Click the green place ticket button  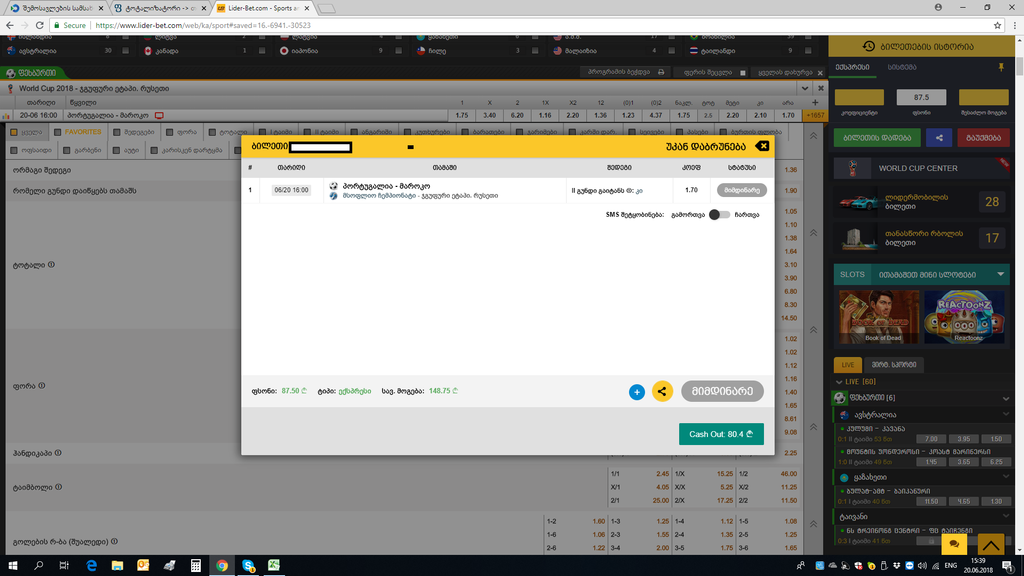[x=877, y=138]
